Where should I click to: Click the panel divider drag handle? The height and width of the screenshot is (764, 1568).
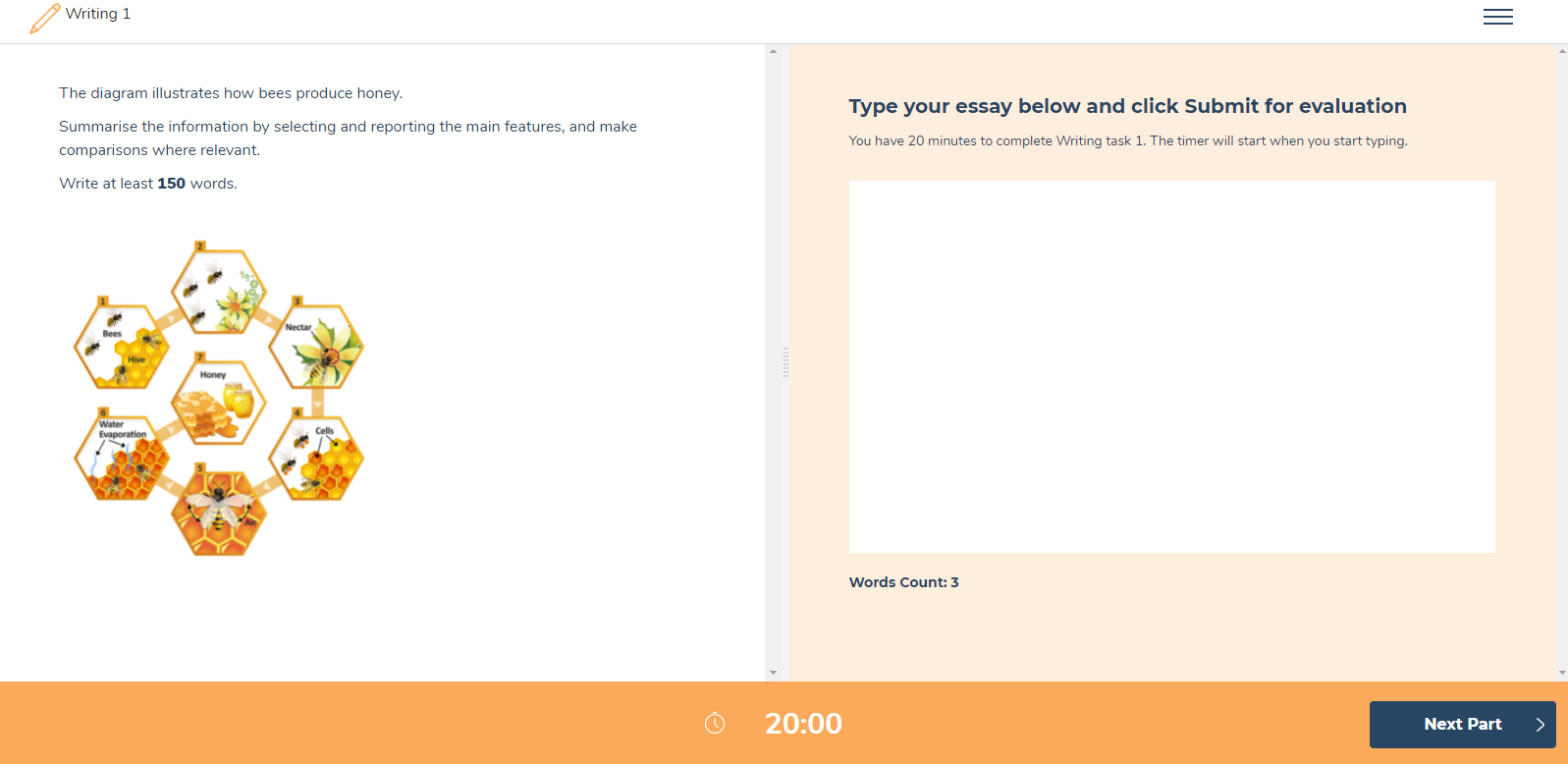[785, 362]
